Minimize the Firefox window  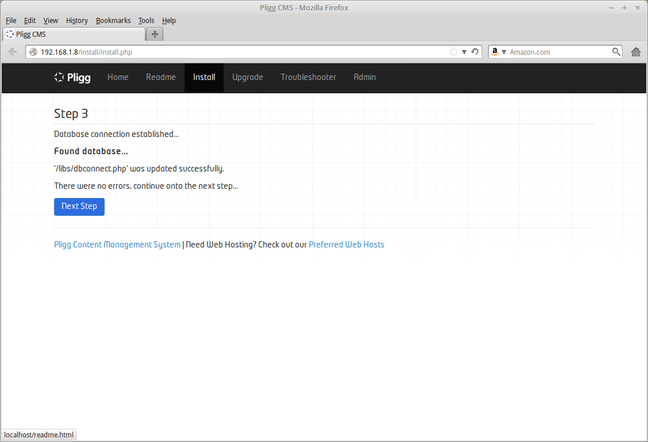click(x=611, y=8)
